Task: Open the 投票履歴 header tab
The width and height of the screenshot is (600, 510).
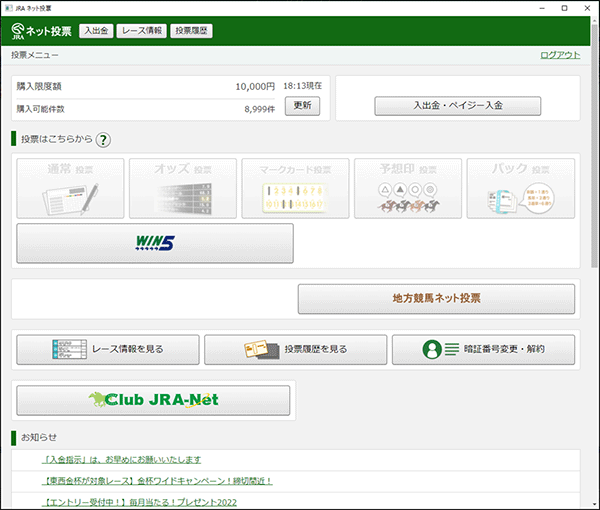Action: 191,31
